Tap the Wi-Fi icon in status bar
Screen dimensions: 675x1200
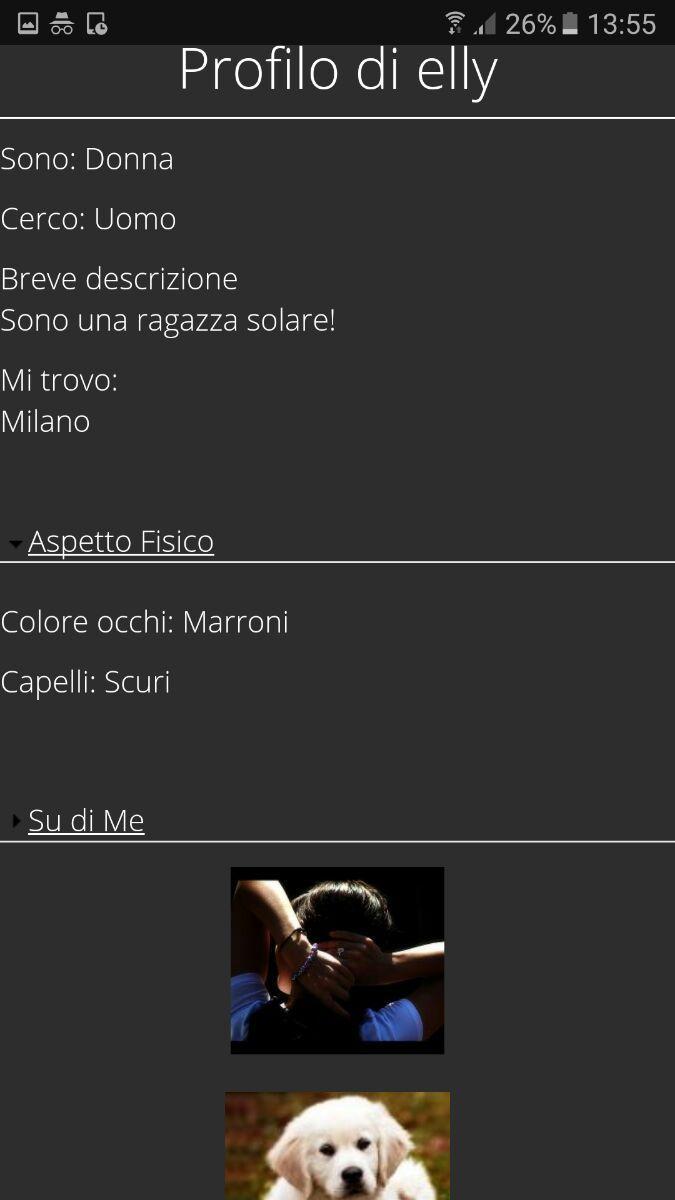coord(456,23)
